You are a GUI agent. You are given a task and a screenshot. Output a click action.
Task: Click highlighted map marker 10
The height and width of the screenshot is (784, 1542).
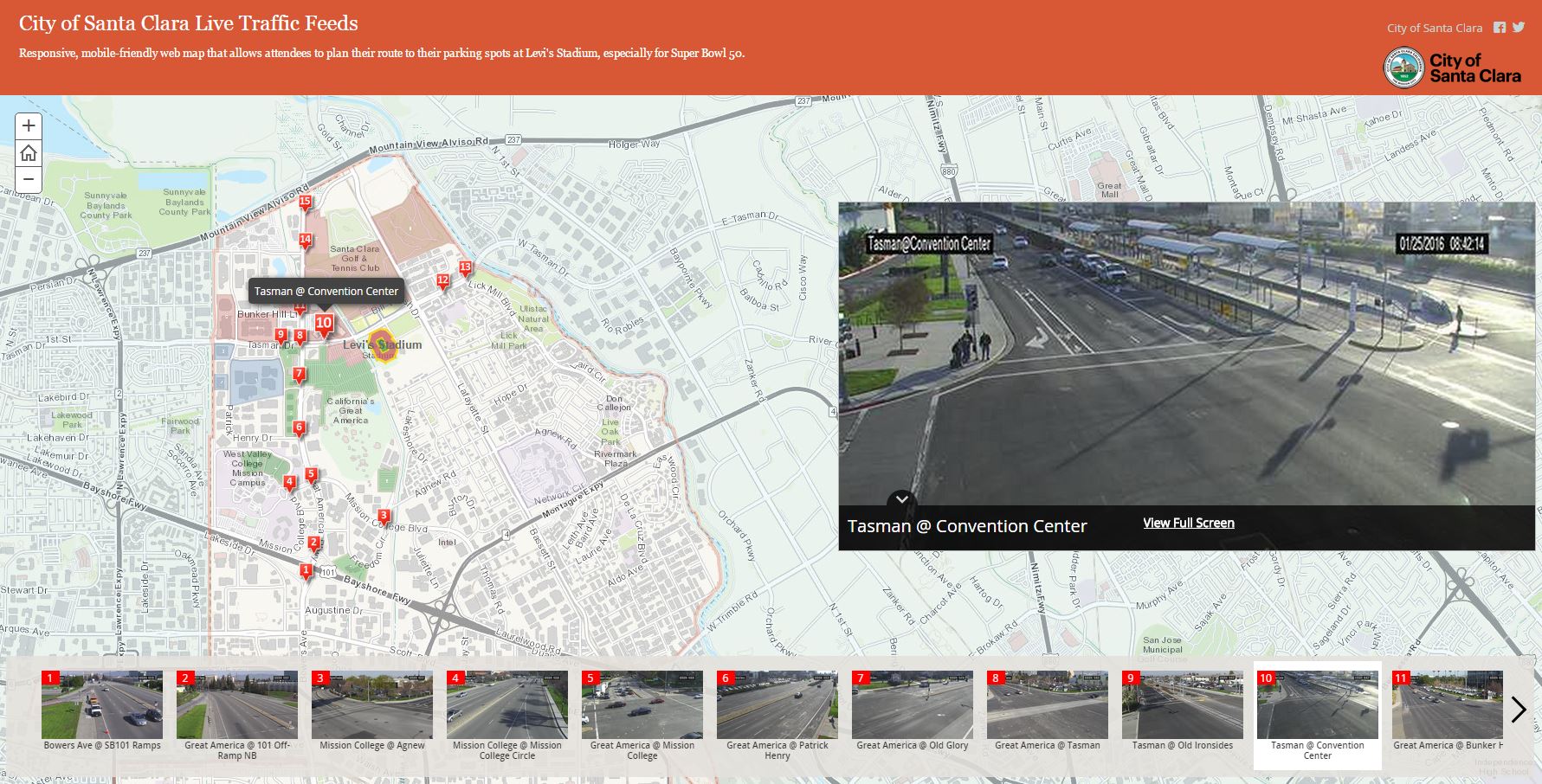tap(324, 325)
